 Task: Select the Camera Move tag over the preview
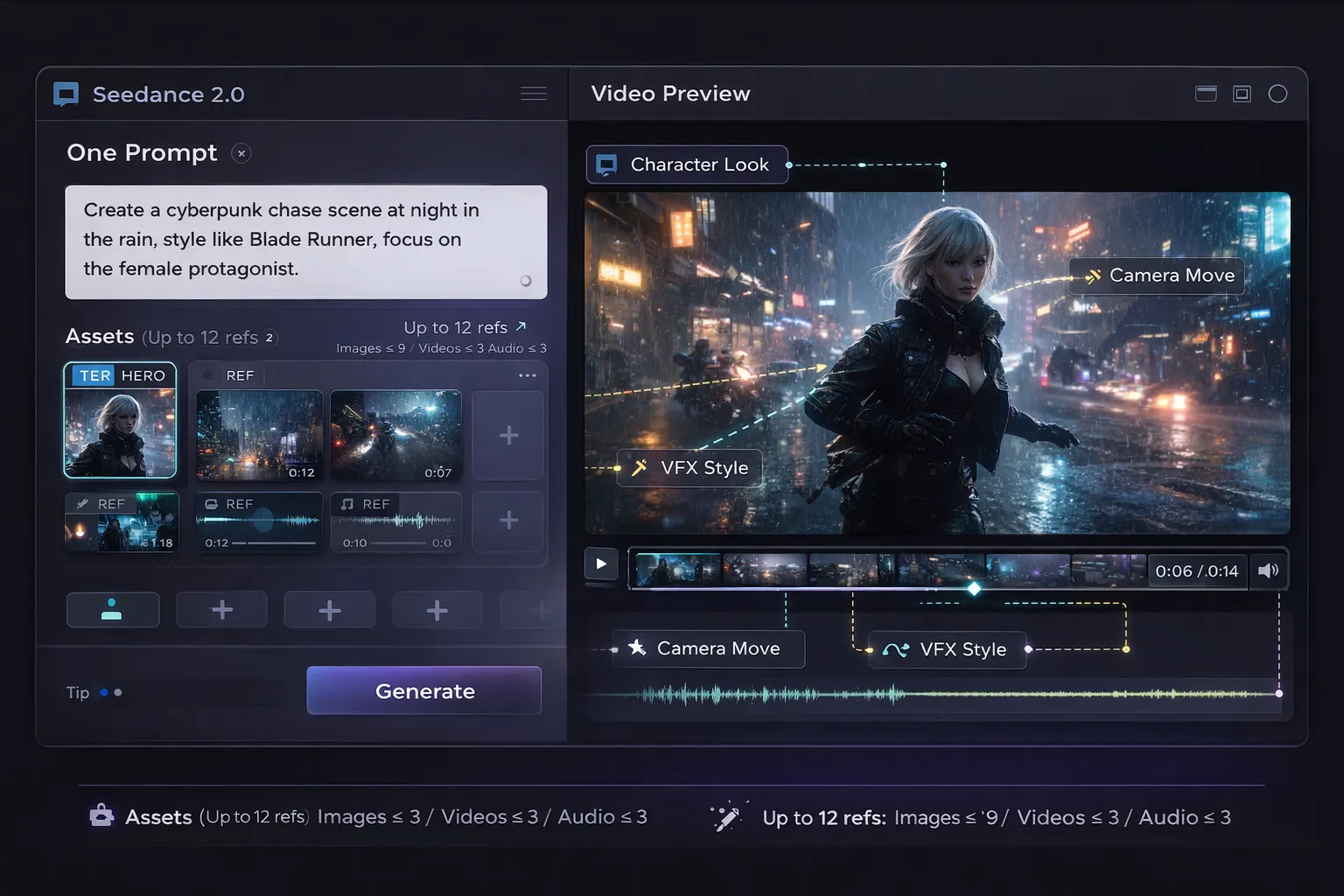(1158, 276)
